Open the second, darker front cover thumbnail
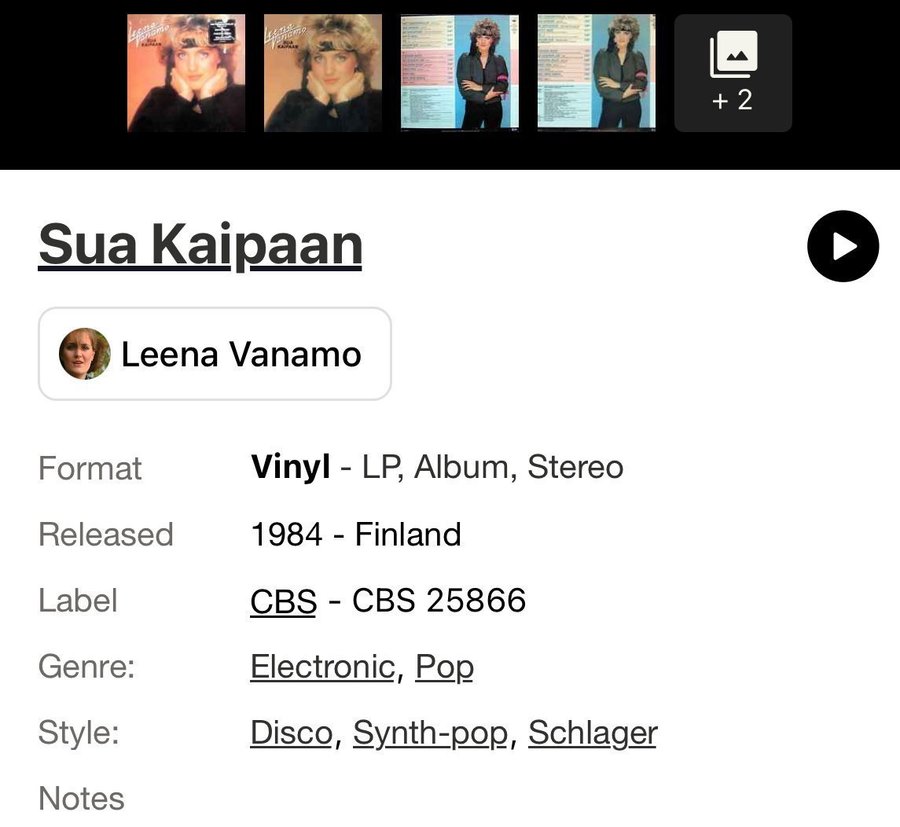 (323, 73)
